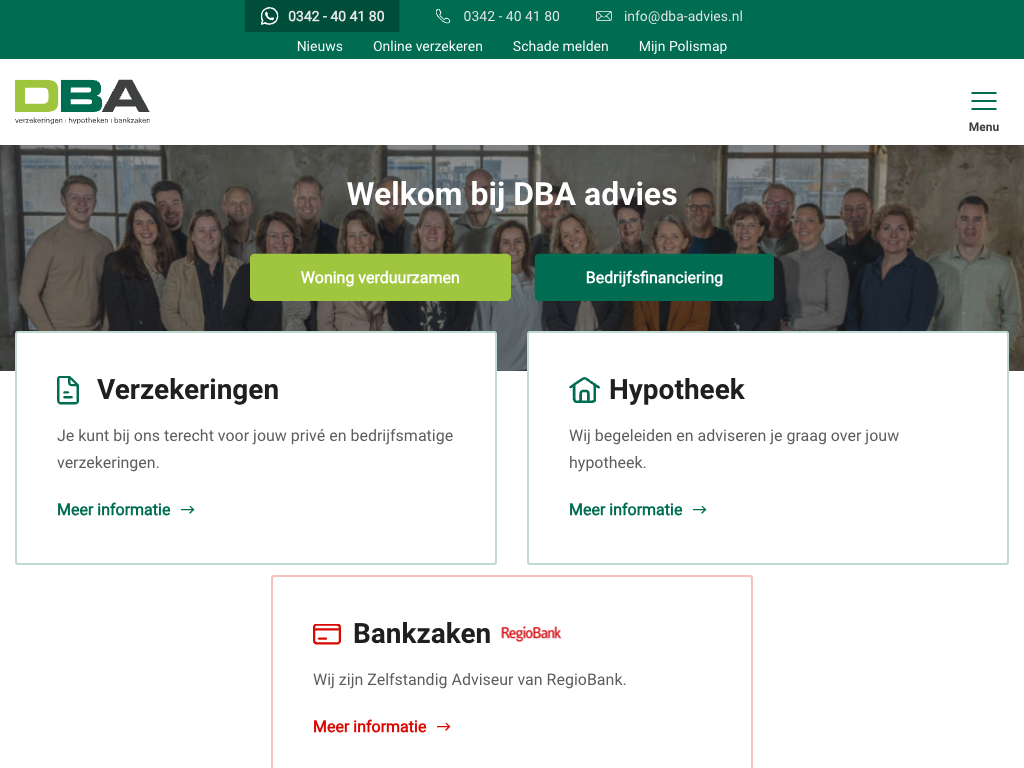The height and width of the screenshot is (768, 1024).
Task: Click the house icon beside Hypotheek
Action: click(x=584, y=390)
